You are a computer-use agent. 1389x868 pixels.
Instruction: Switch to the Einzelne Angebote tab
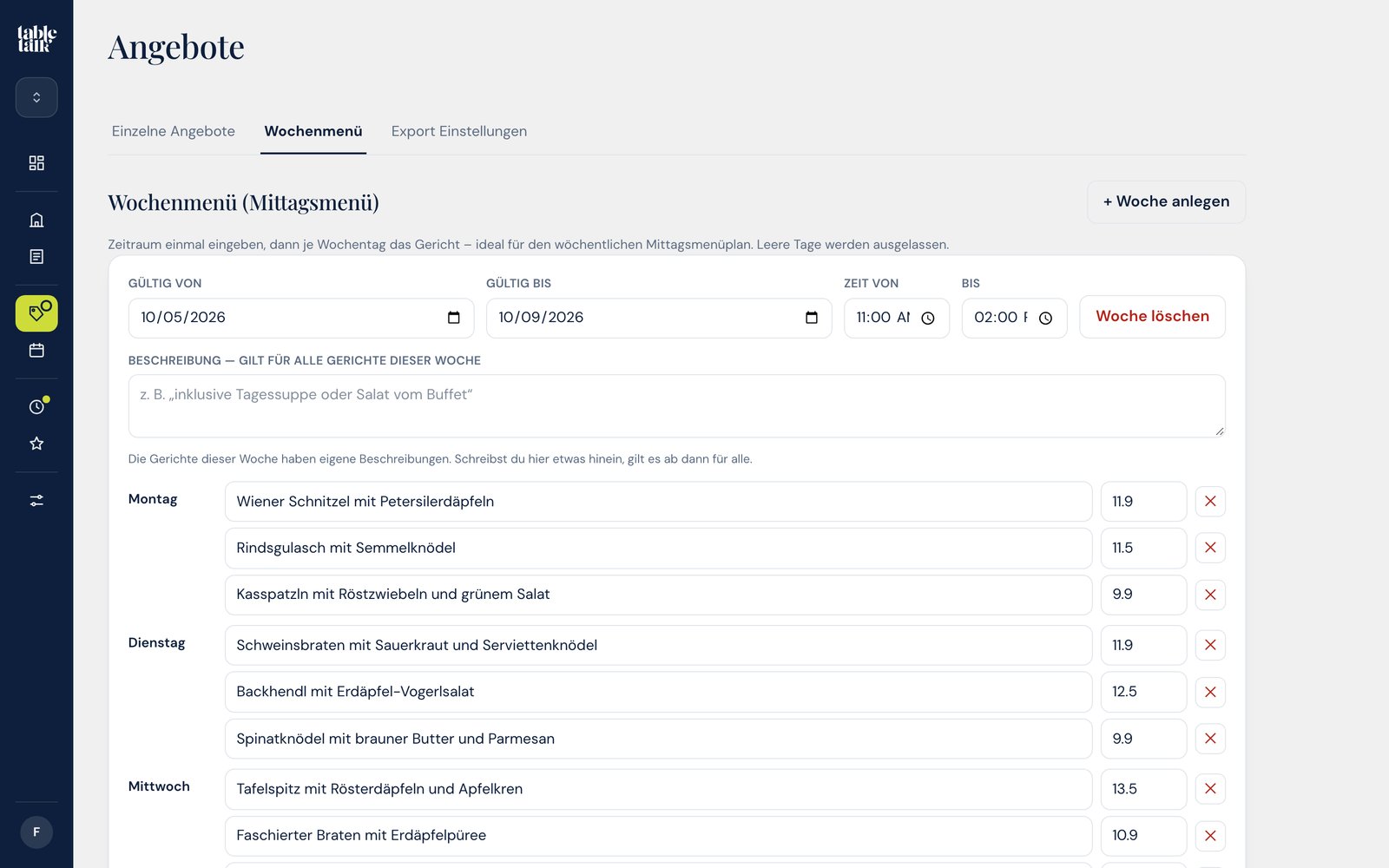click(174, 131)
